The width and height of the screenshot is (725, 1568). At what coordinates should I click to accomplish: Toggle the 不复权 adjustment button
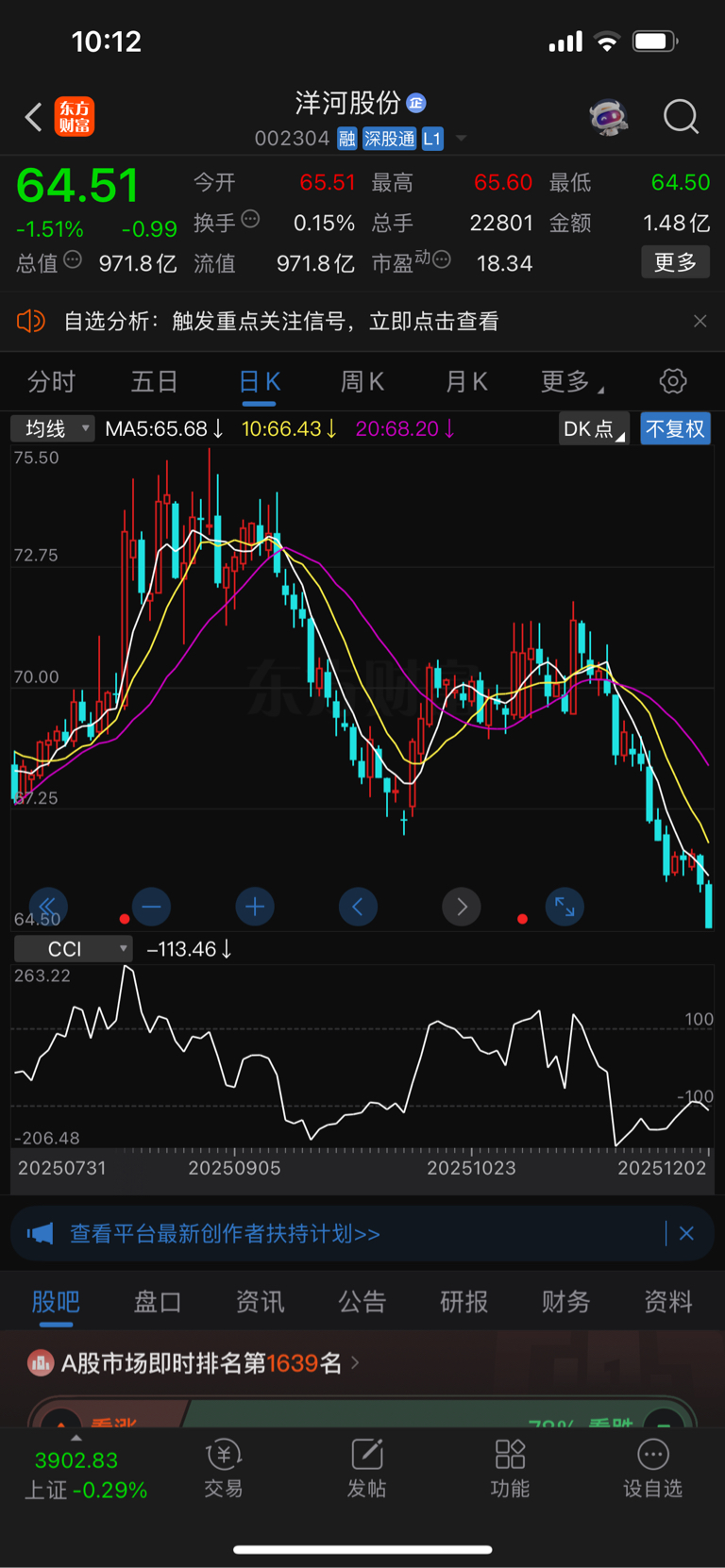coord(675,429)
